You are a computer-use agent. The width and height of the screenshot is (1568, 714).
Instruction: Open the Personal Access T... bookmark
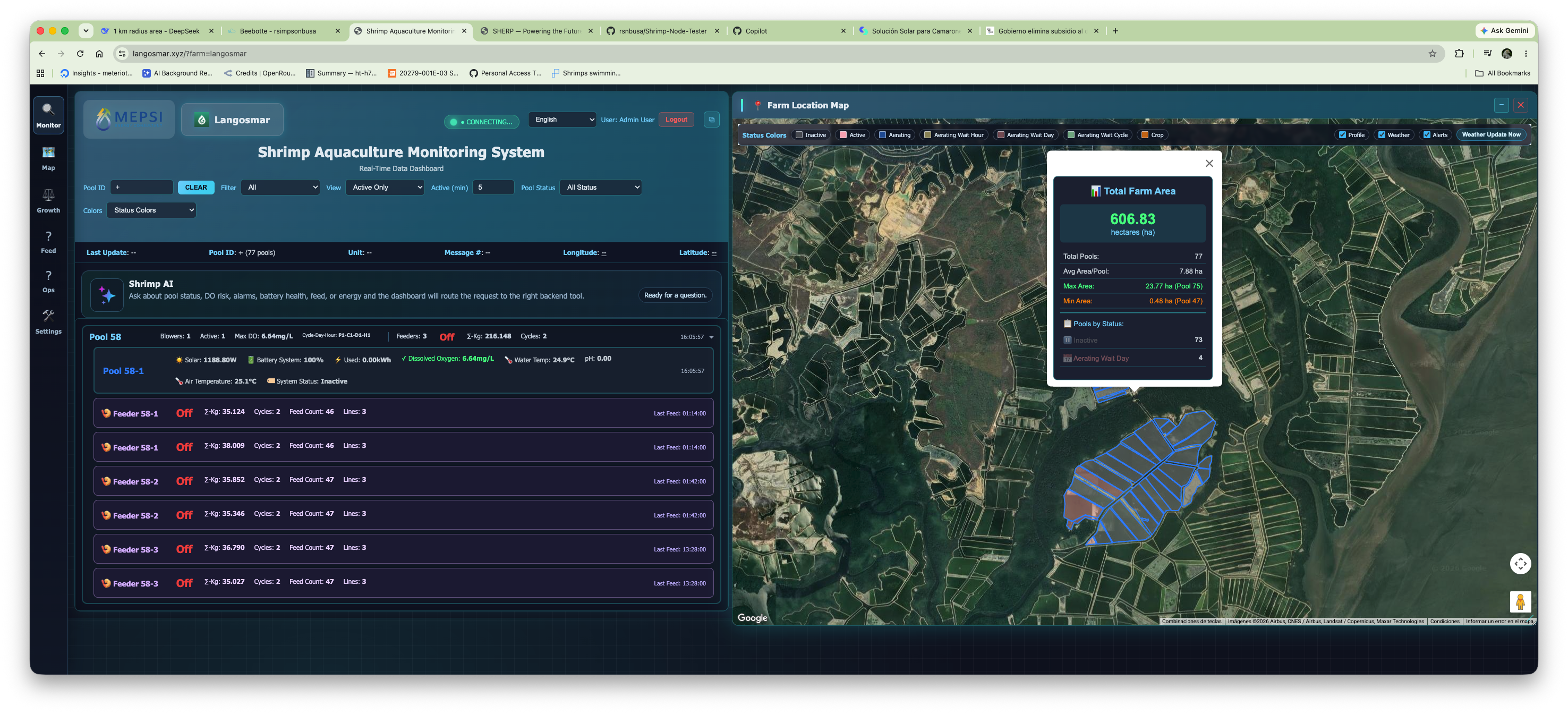point(505,73)
